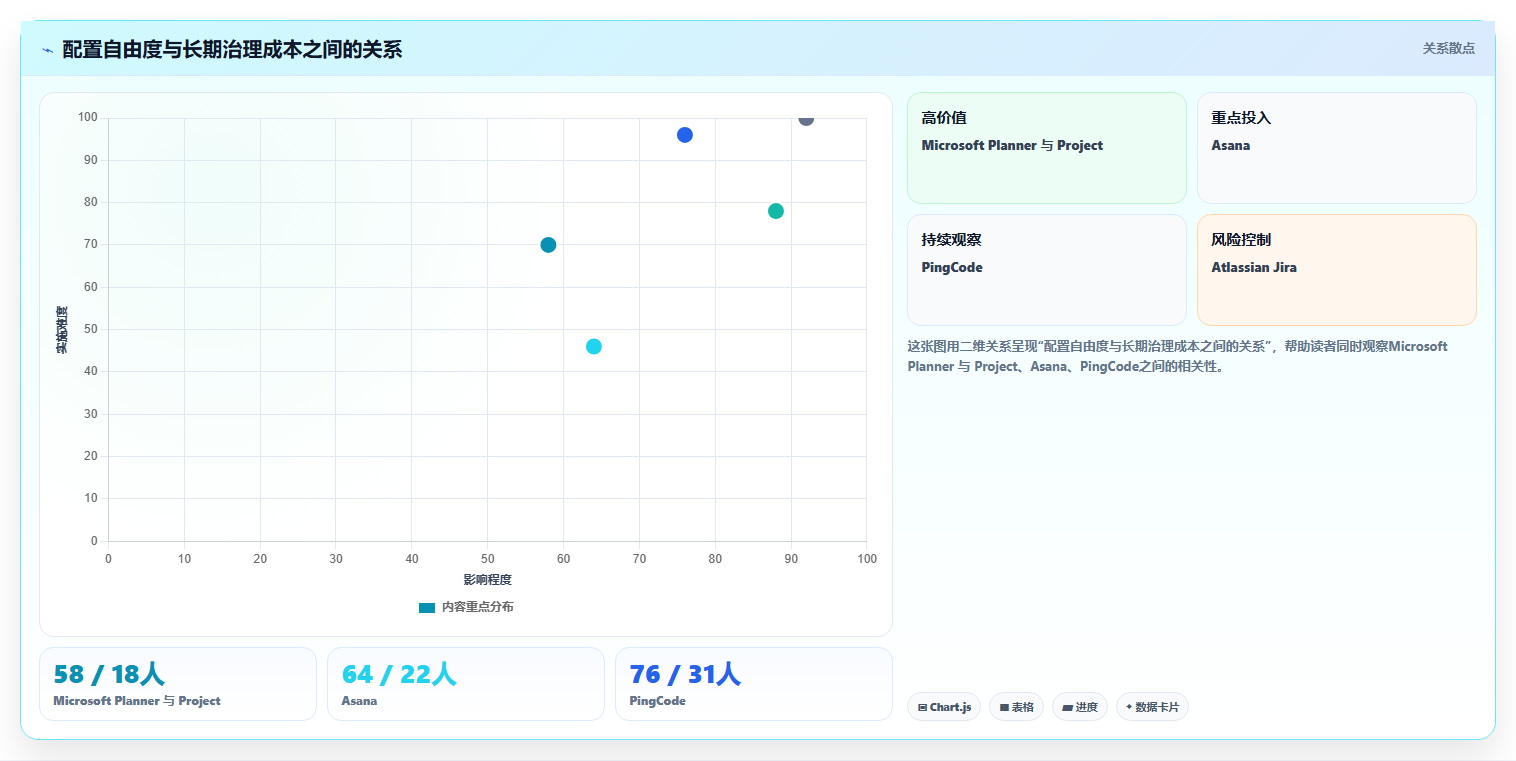Open the 持续观察 PingCode card

coord(1046,270)
